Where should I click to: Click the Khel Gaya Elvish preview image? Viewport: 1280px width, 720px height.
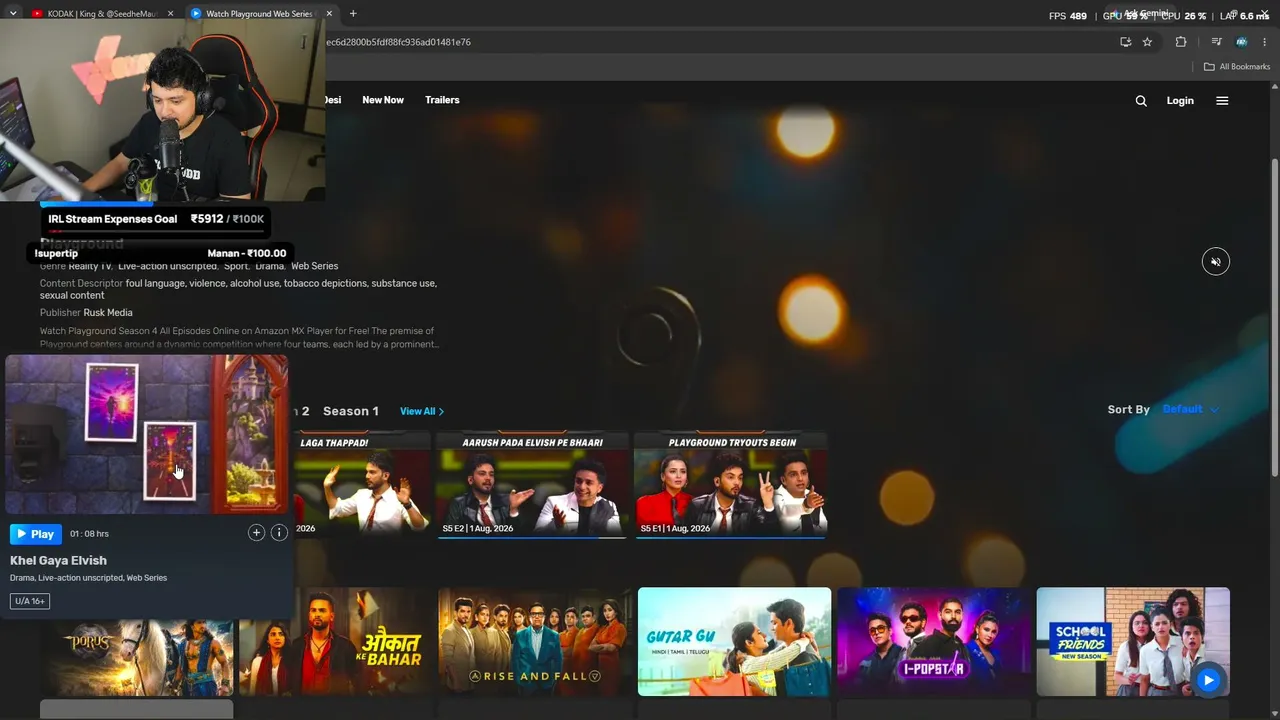[x=147, y=434]
